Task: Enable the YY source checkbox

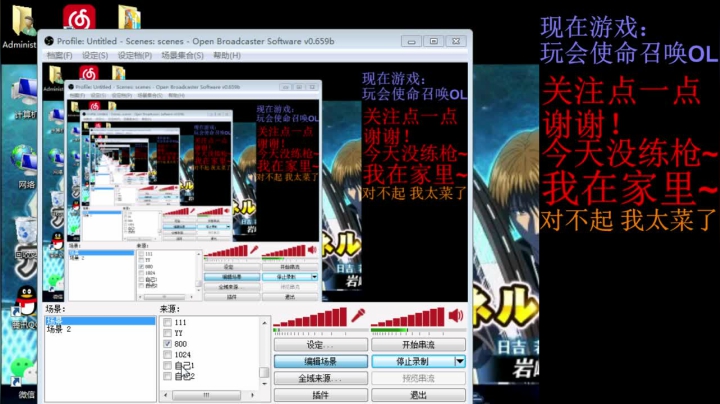Action: coord(168,333)
